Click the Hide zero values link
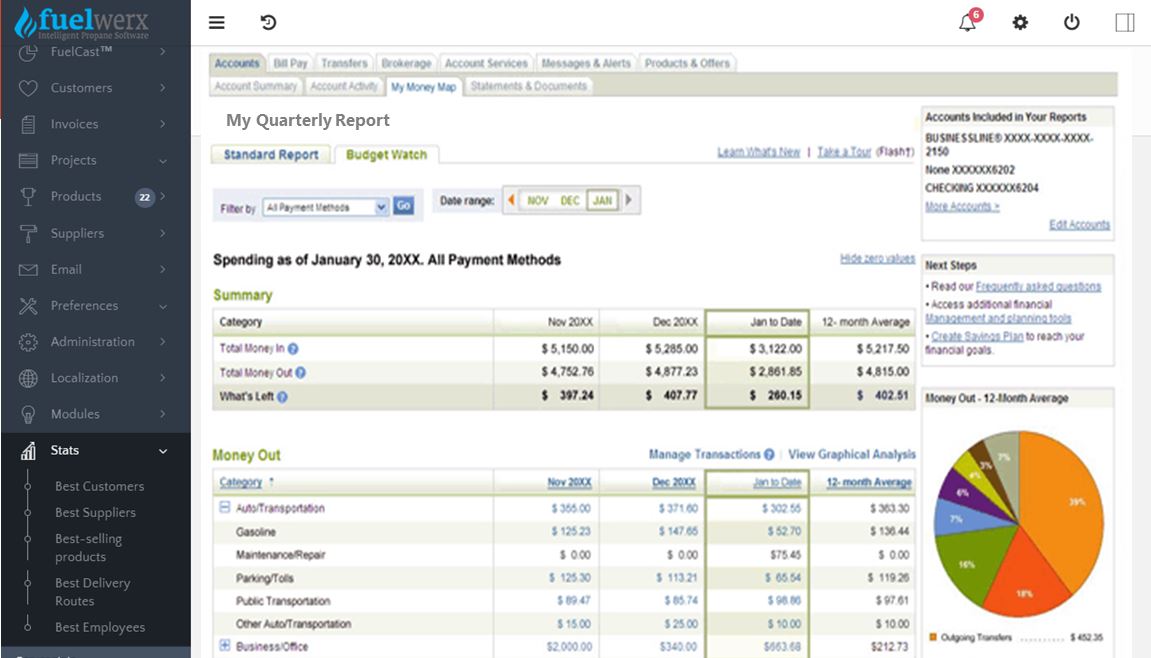 877,259
